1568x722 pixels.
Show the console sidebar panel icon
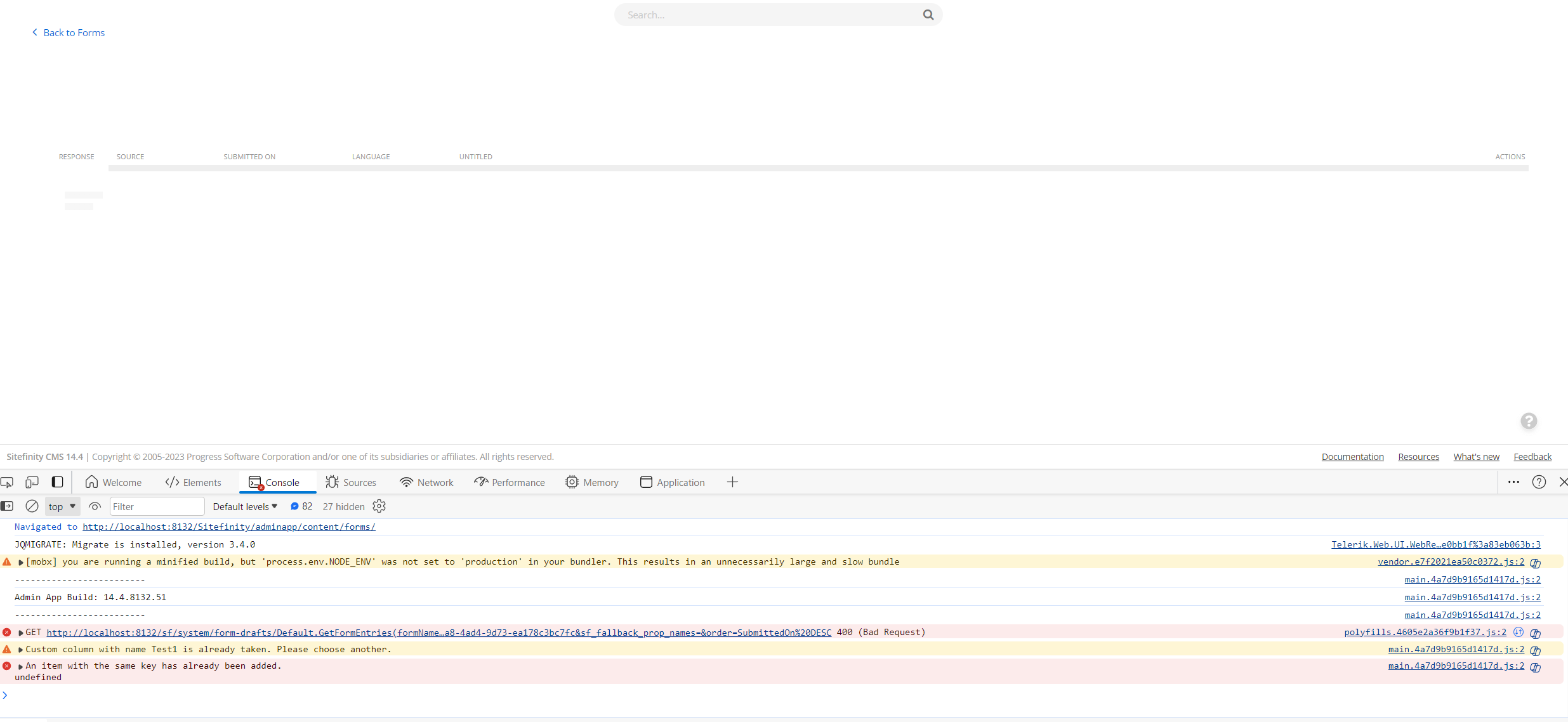click(x=7, y=506)
